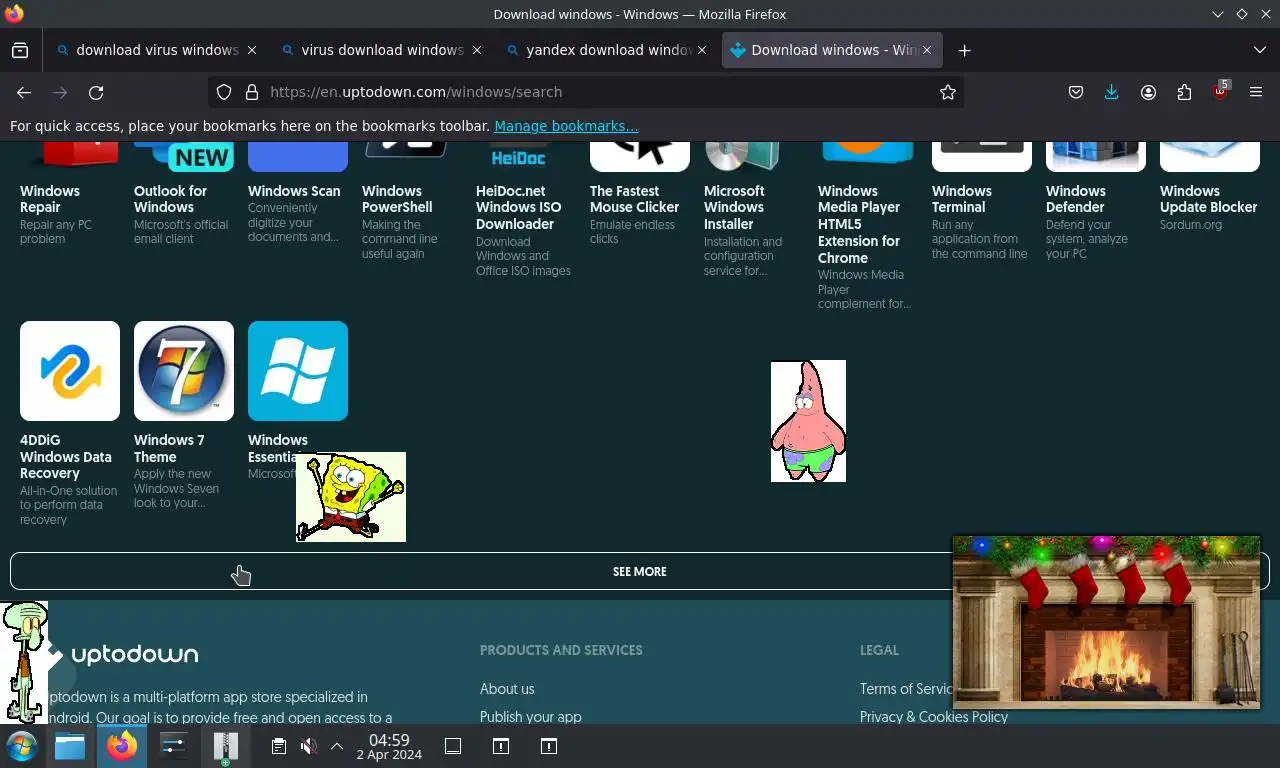Screen dimensions: 1280x768
Task: Open the archive manager taskbar icon
Action: [226, 747]
